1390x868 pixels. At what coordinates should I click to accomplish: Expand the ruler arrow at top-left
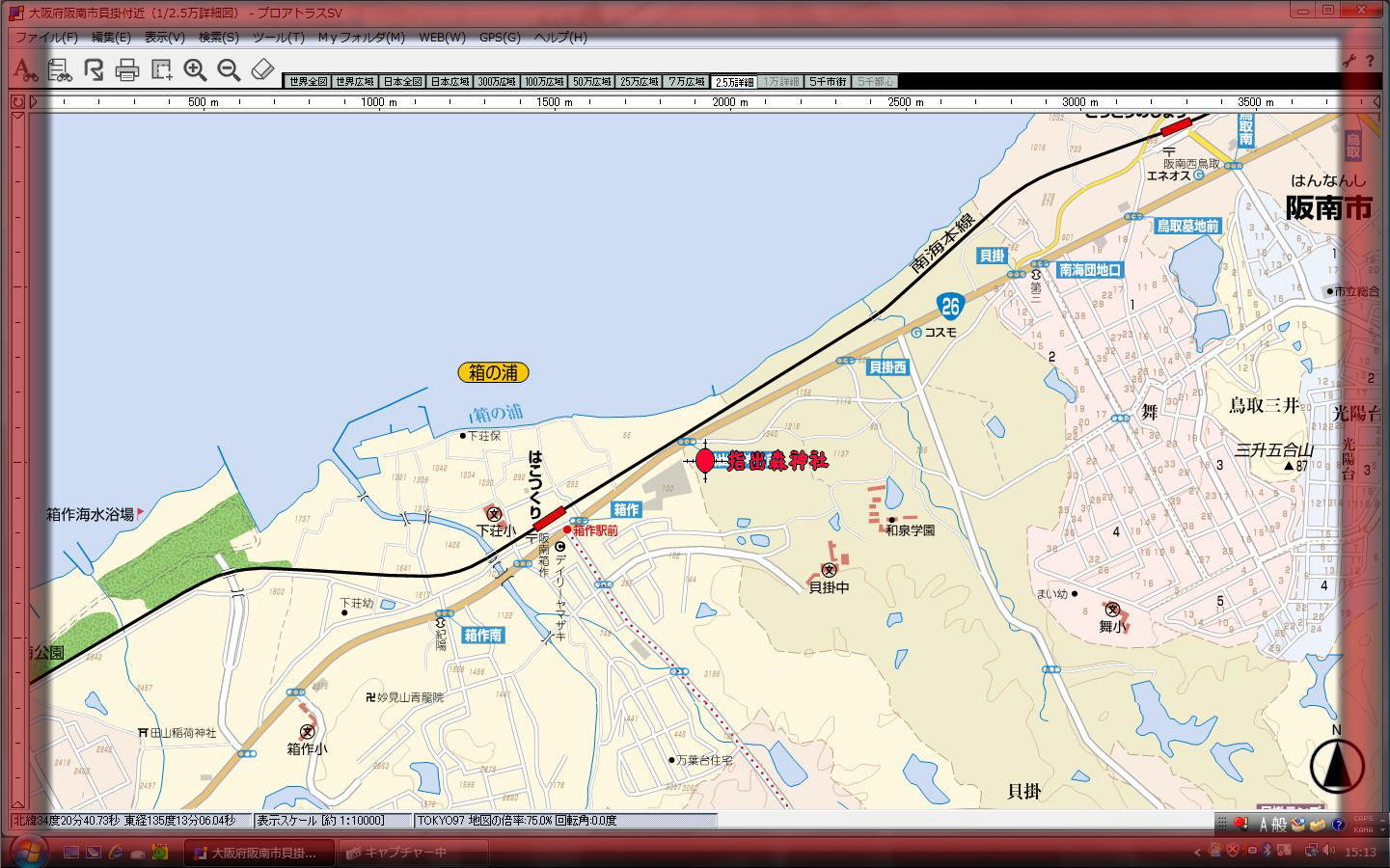click(x=34, y=101)
